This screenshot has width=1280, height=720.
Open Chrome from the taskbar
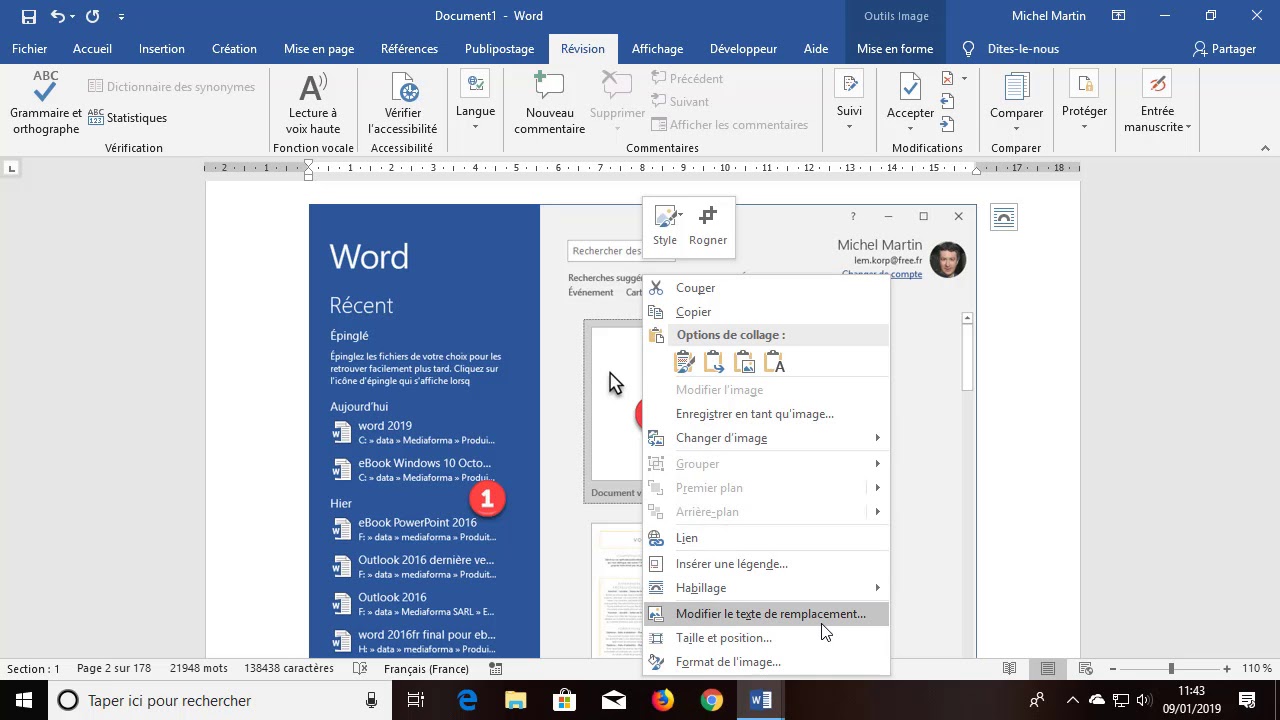pyautogui.click(x=711, y=701)
